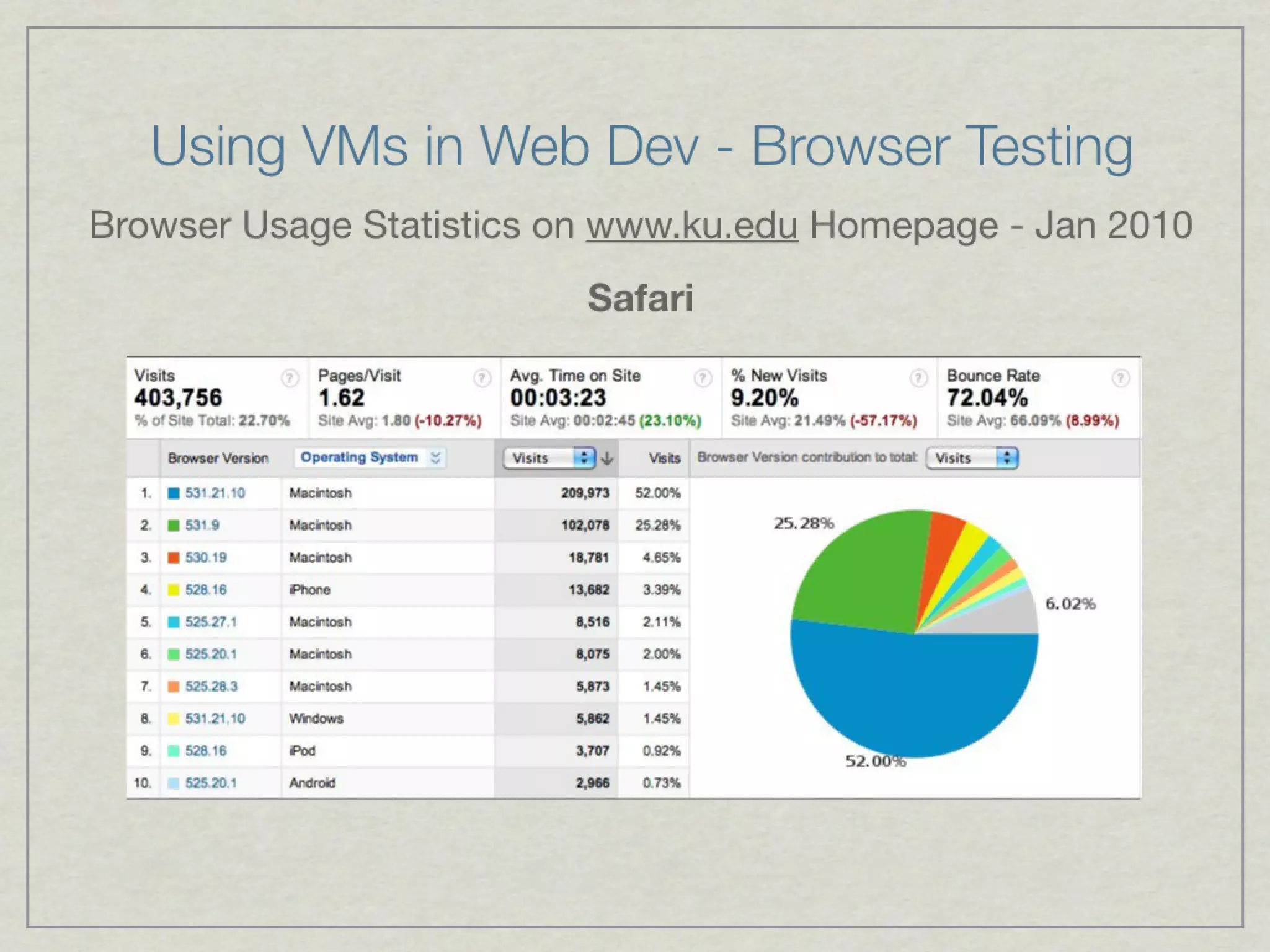Click the cyan swatch for 525.27.1

coord(174,622)
